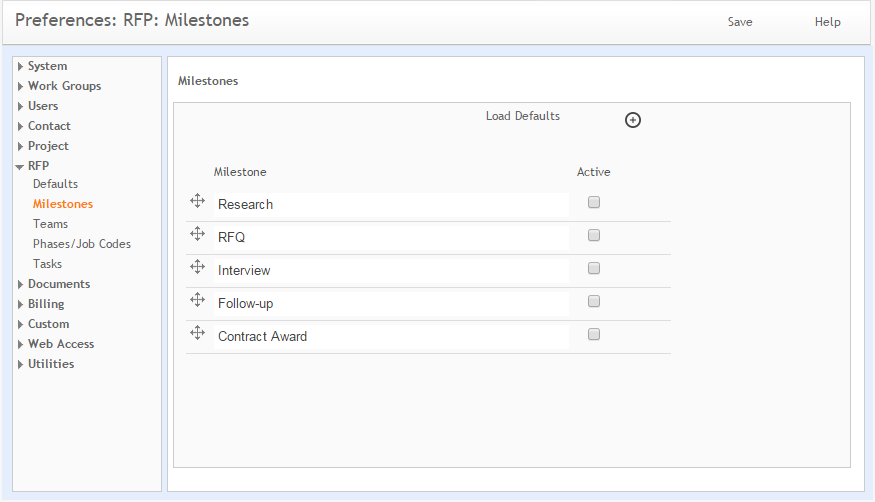
Task: Open the Help link
Action: pyautogui.click(x=828, y=22)
